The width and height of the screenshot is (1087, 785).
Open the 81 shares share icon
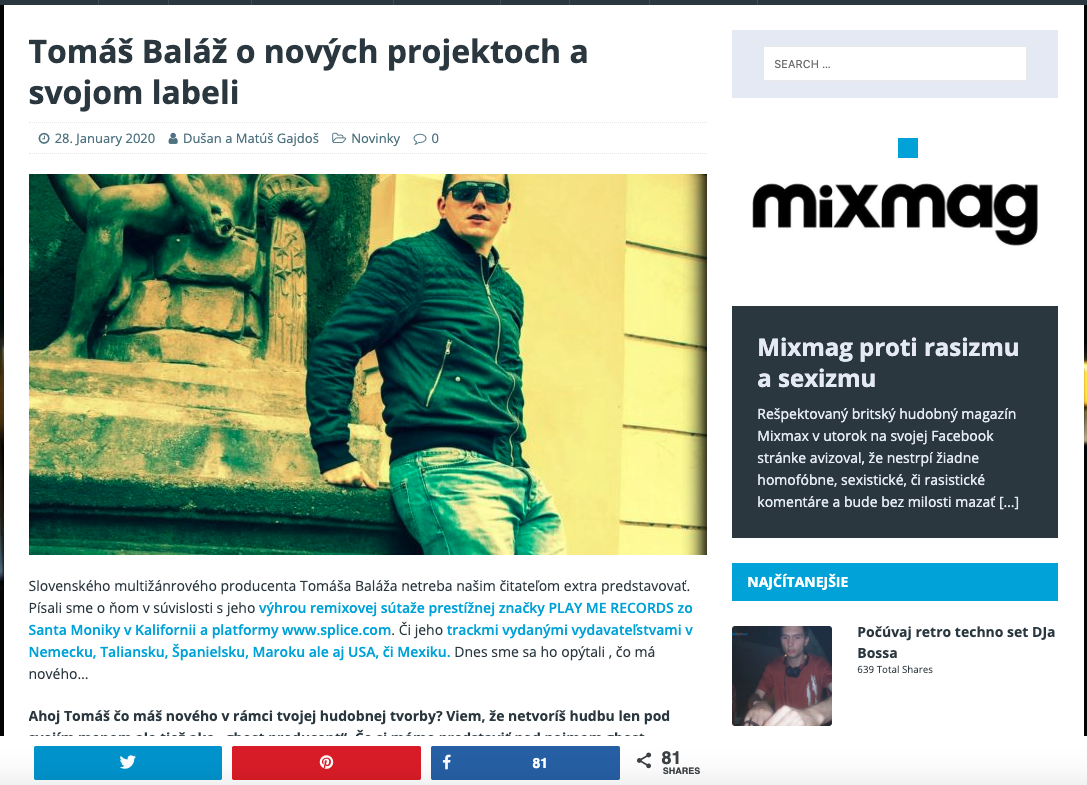(644, 761)
